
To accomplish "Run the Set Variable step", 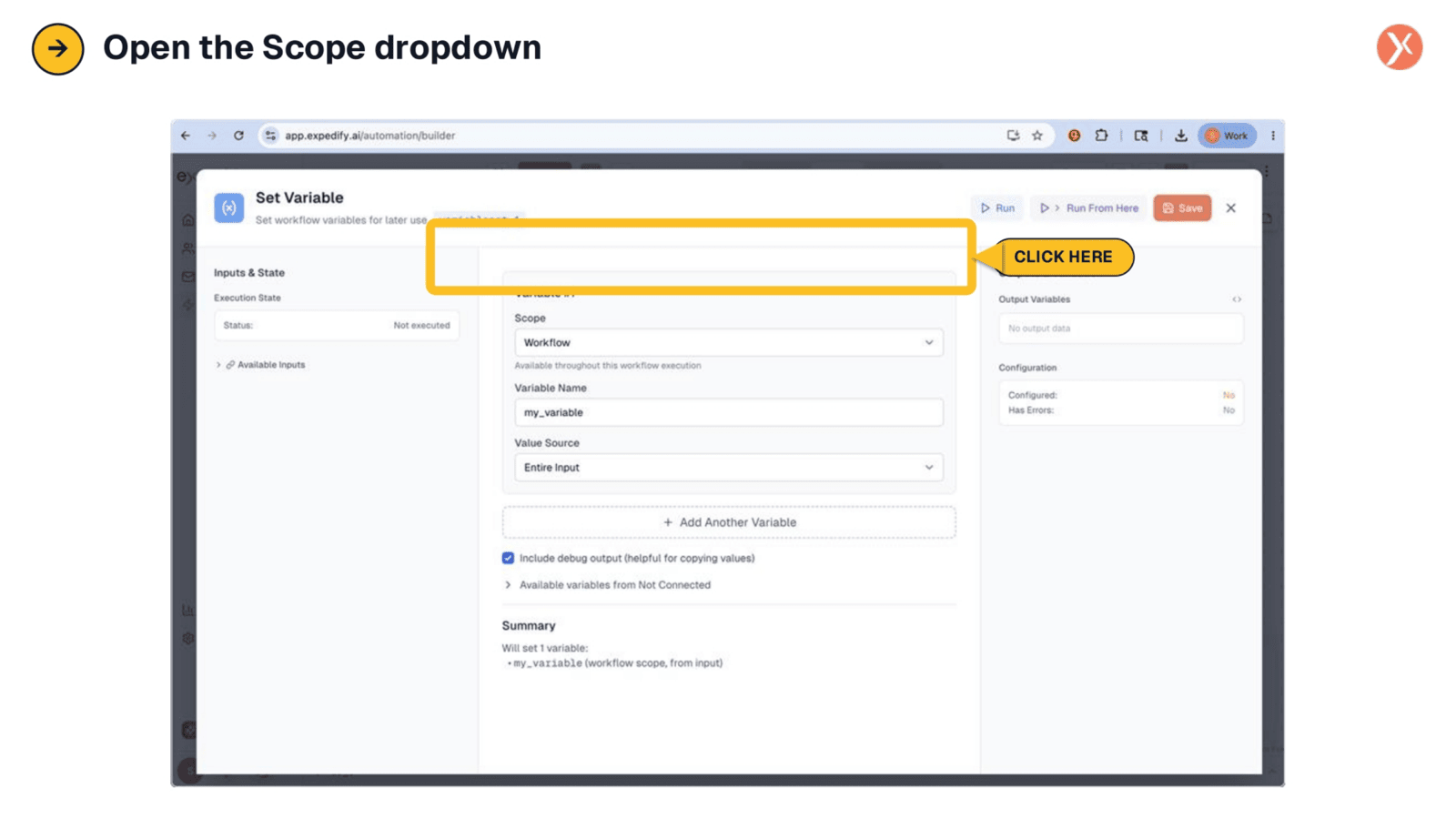I will point(997,208).
